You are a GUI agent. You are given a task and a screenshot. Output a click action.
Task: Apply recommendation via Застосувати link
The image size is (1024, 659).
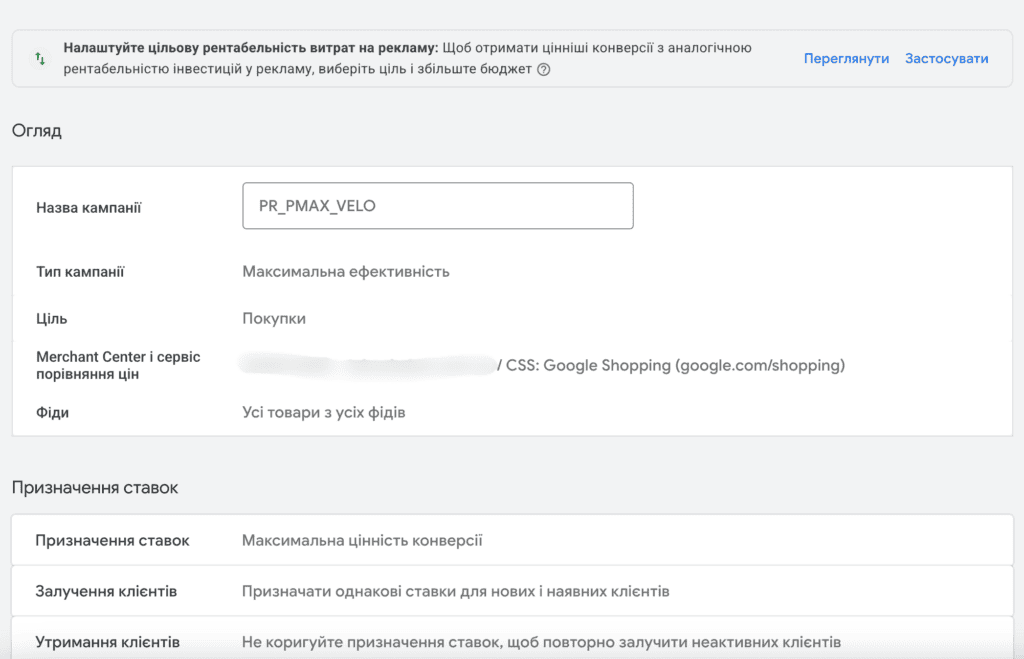pos(946,59)
